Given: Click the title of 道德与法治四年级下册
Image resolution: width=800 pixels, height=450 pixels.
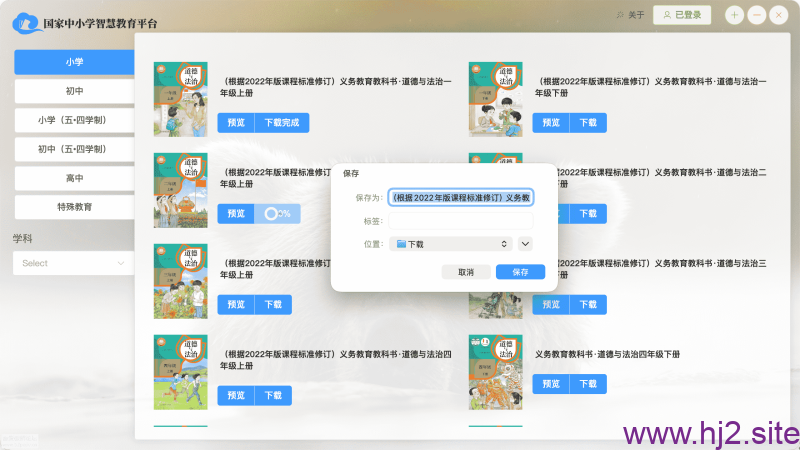Looking at the screenshot, I should pyautogui.click(x=607, y=354).
